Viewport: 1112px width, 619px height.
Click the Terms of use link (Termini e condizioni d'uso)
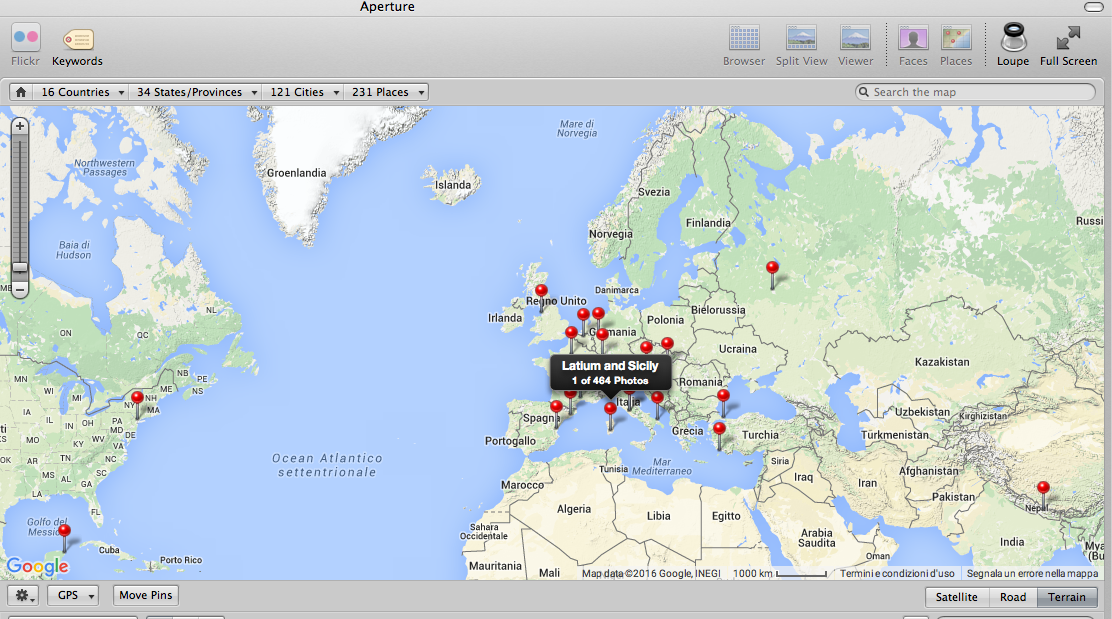point(897,573)
